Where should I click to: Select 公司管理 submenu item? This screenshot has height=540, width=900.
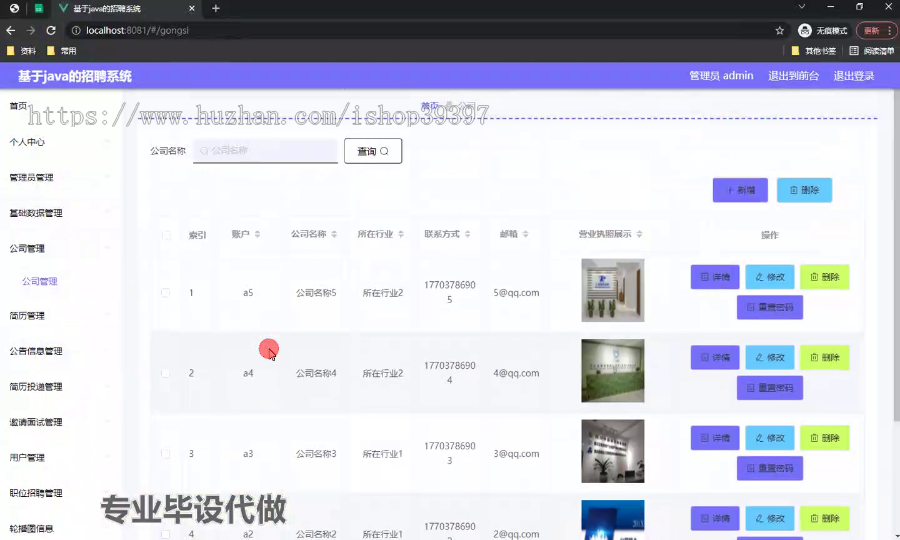point(40,281)
